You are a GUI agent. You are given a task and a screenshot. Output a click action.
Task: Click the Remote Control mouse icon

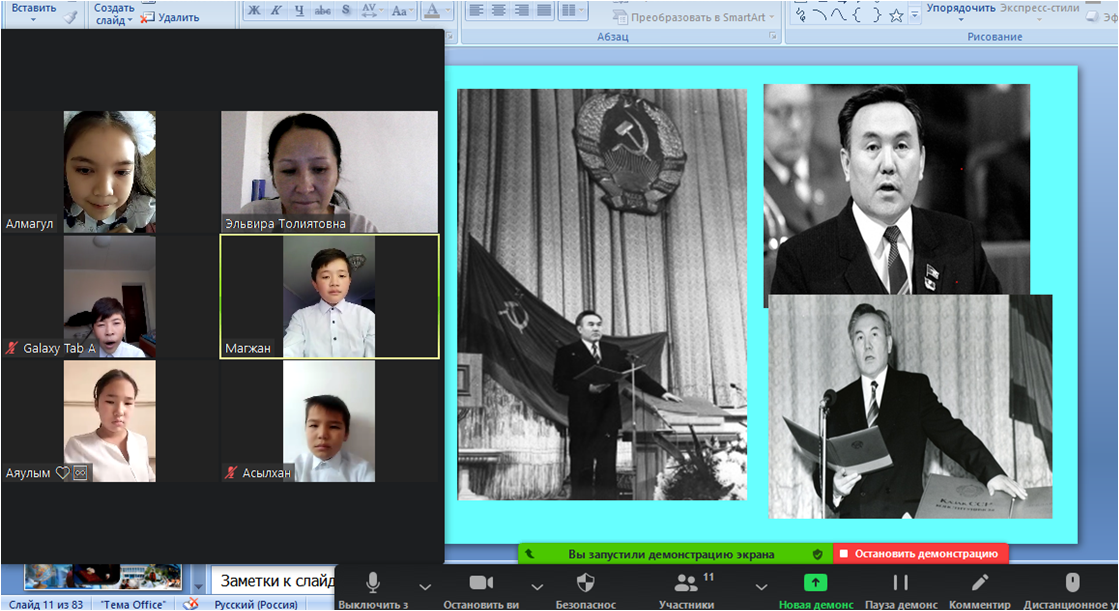1072,583
